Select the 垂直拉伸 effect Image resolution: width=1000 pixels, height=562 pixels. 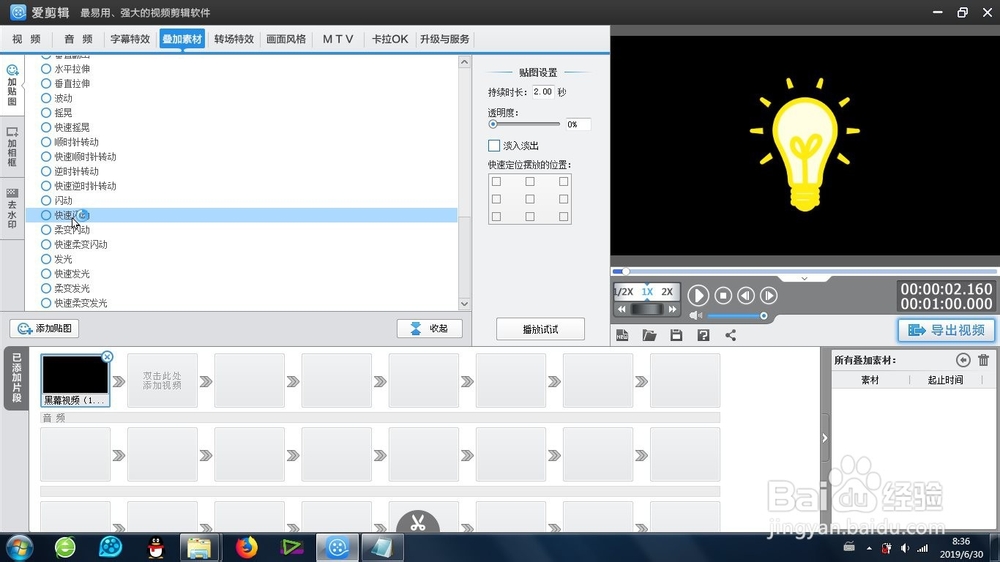point(65,84)
